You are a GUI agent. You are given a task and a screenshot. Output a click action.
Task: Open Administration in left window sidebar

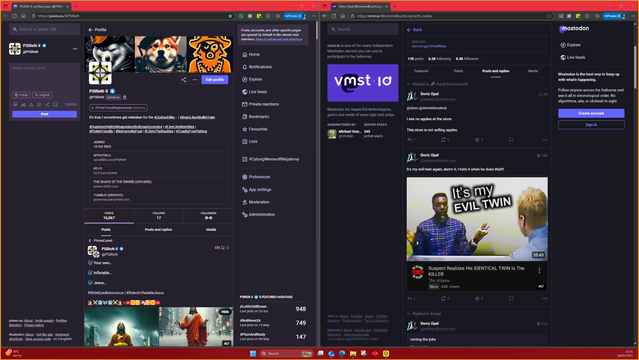click(x=258, y=214)
